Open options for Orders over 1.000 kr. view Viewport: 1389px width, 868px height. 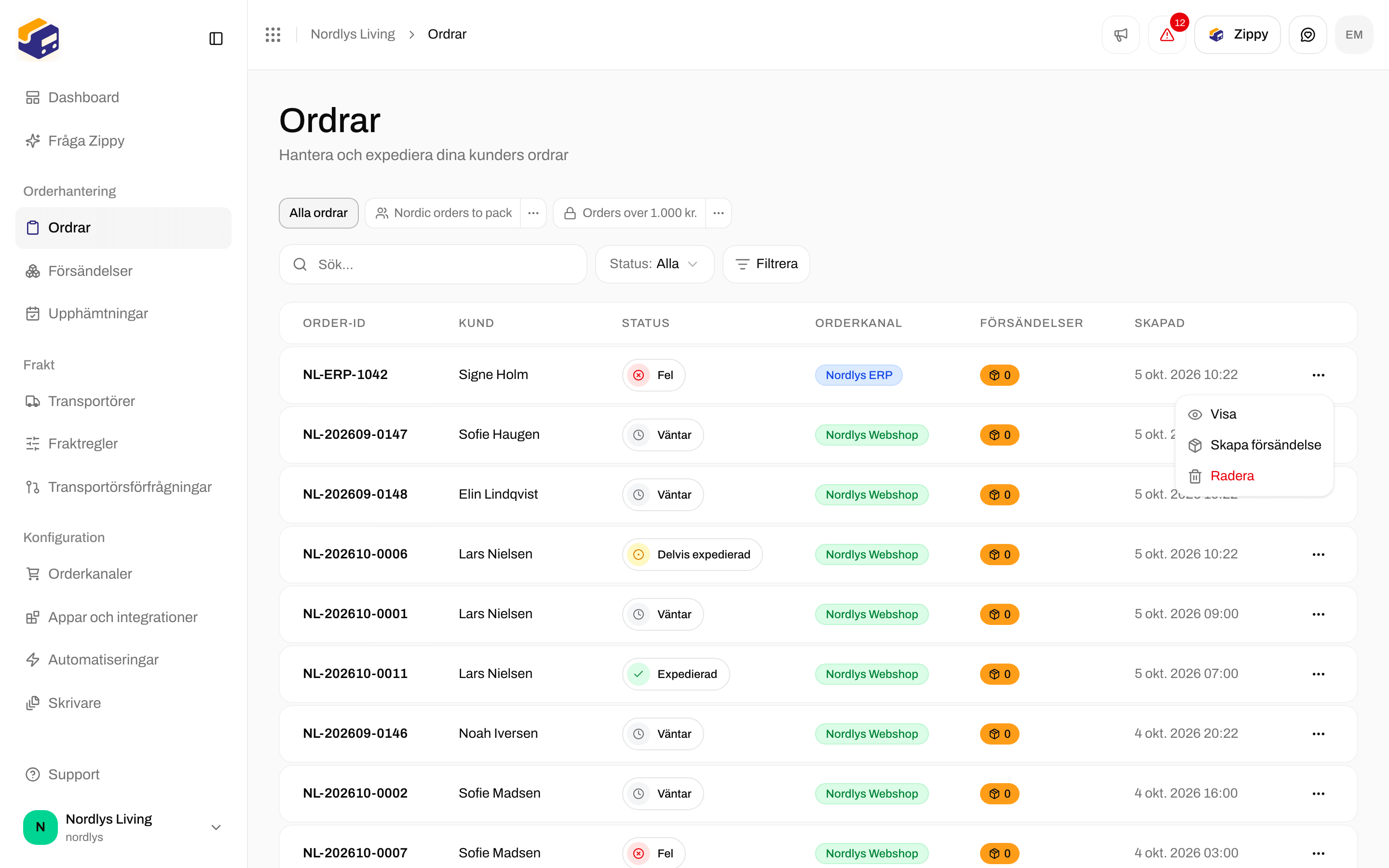(x=718, y=213)
